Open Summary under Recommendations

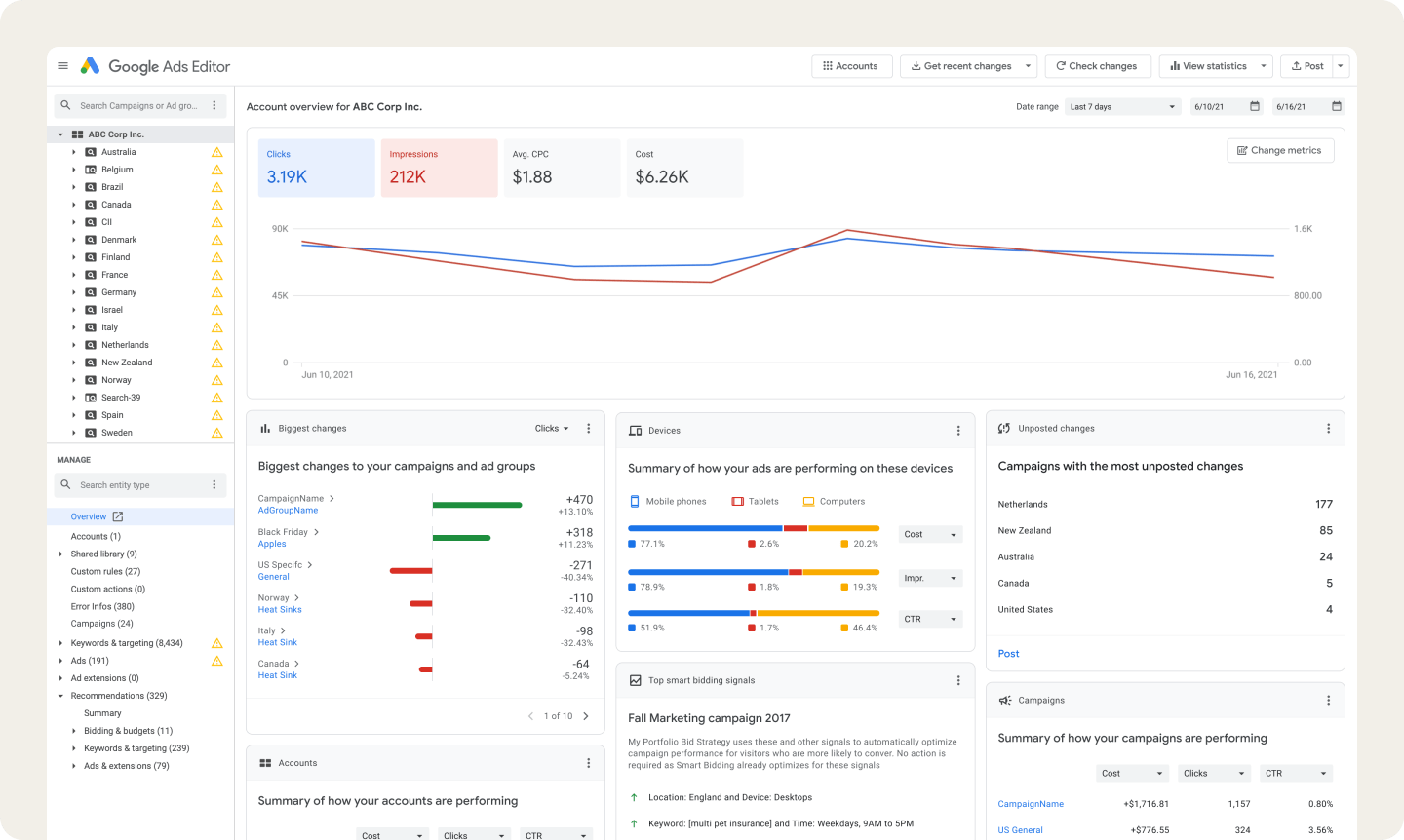pos(103,712)
